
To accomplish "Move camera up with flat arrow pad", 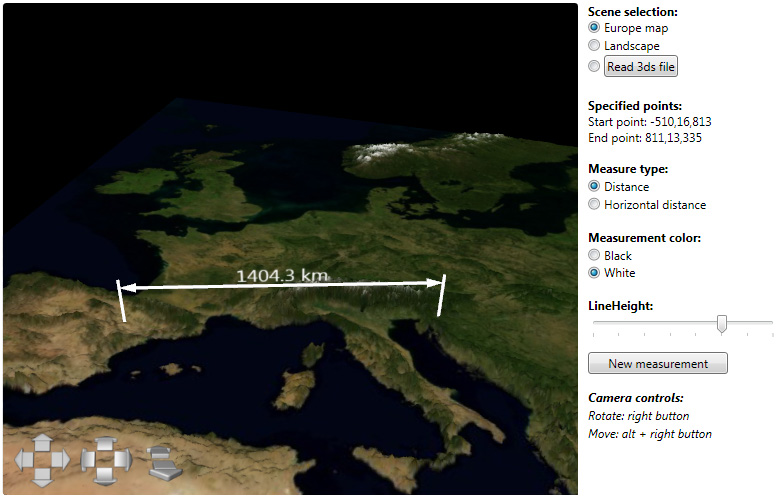I will tap(43, 442).
